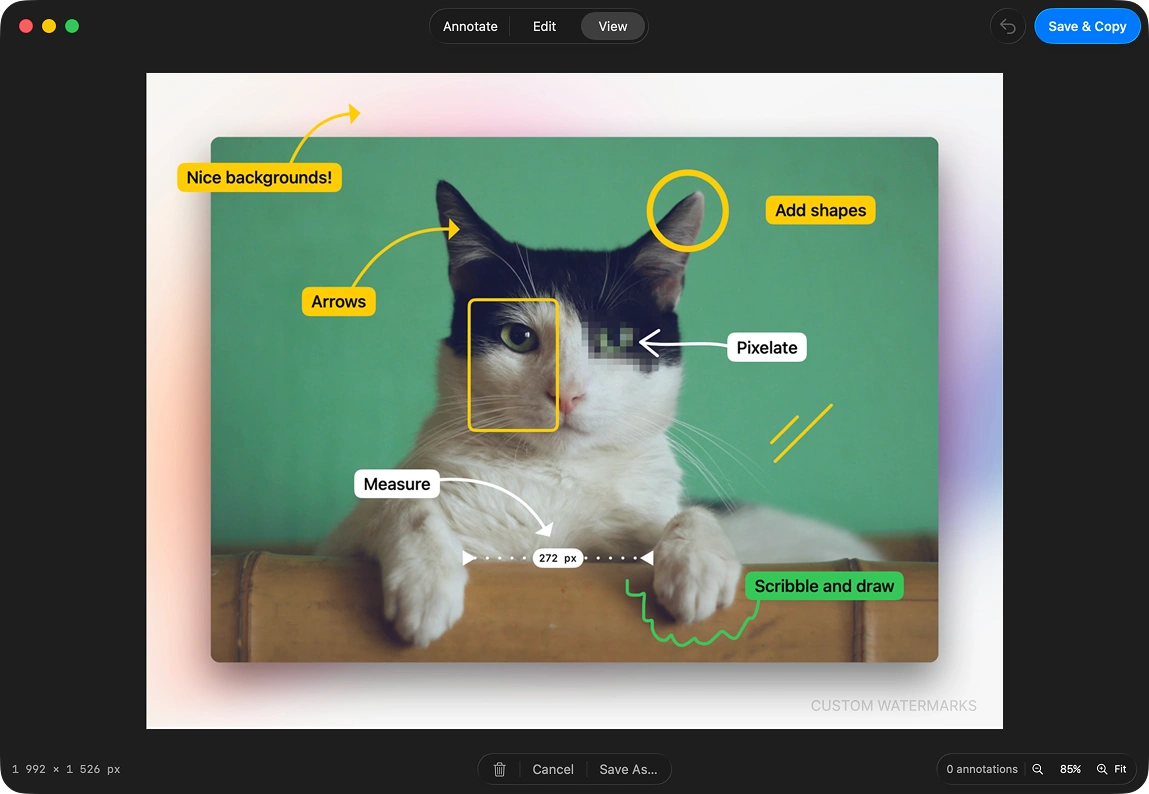Click the zoom out magnifier icon
Image resolution: width=1149 pixels, height=794 pixels.
1038,769
